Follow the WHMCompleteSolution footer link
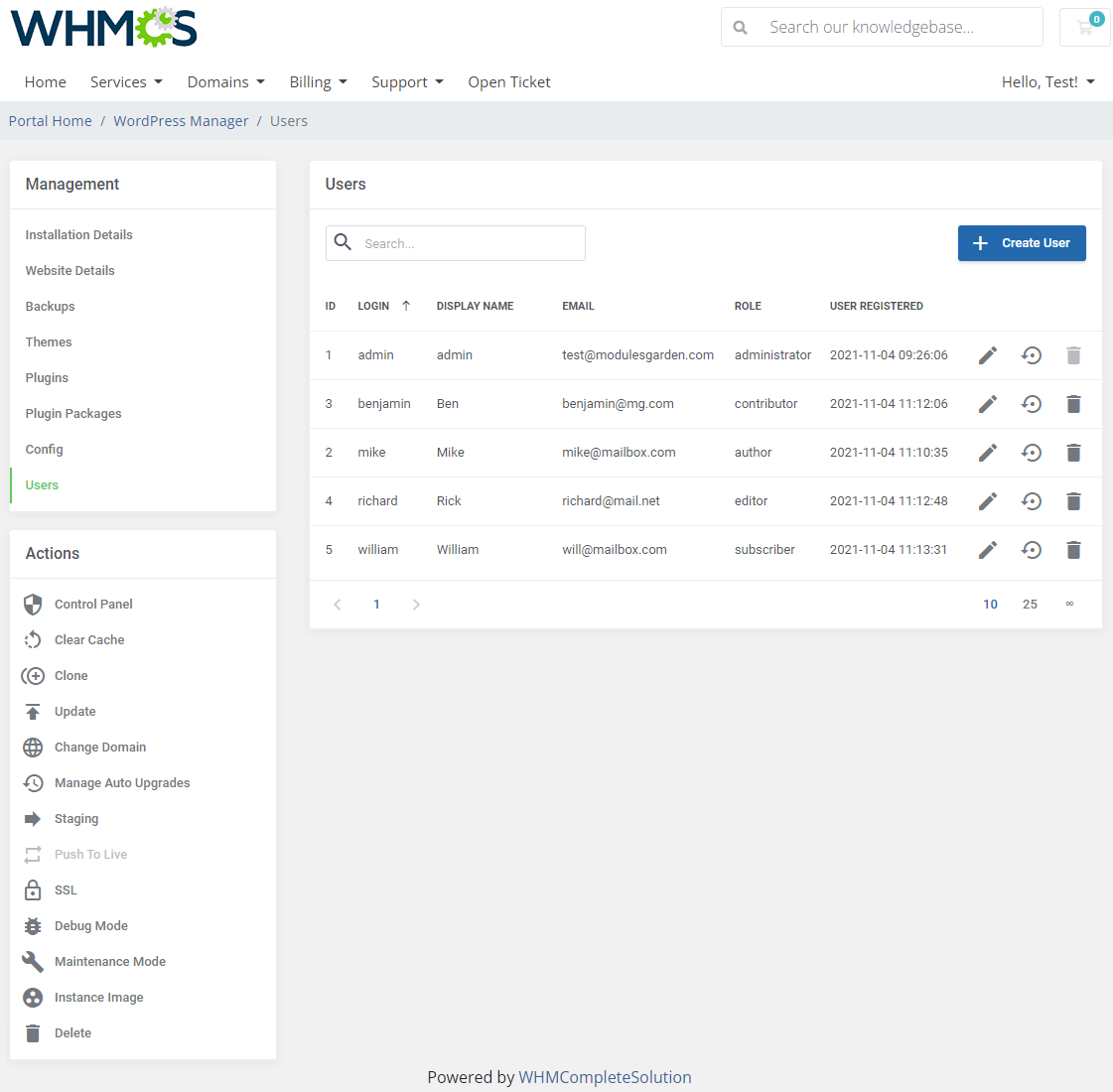 pyautogui.click(x=605, y=1076)
